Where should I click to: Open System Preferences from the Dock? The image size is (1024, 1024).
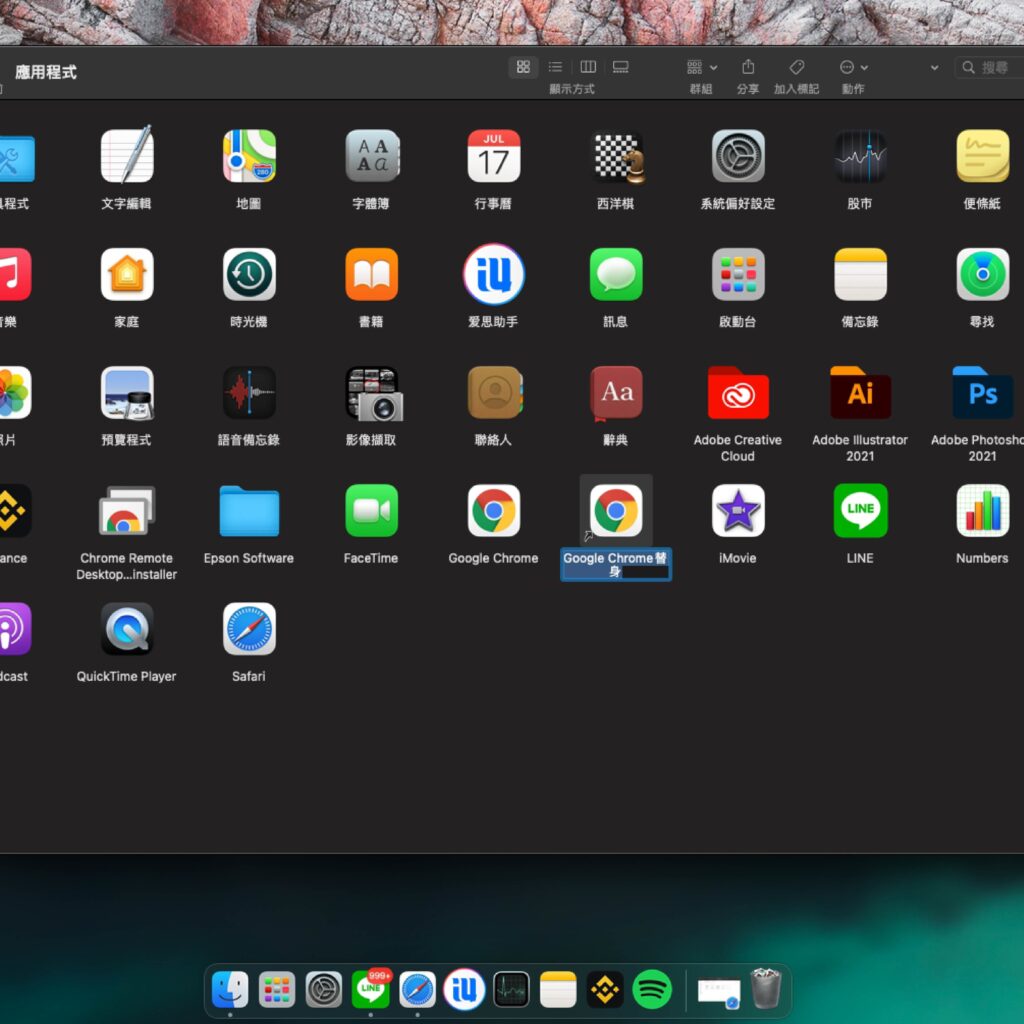(x=324, y=989)
